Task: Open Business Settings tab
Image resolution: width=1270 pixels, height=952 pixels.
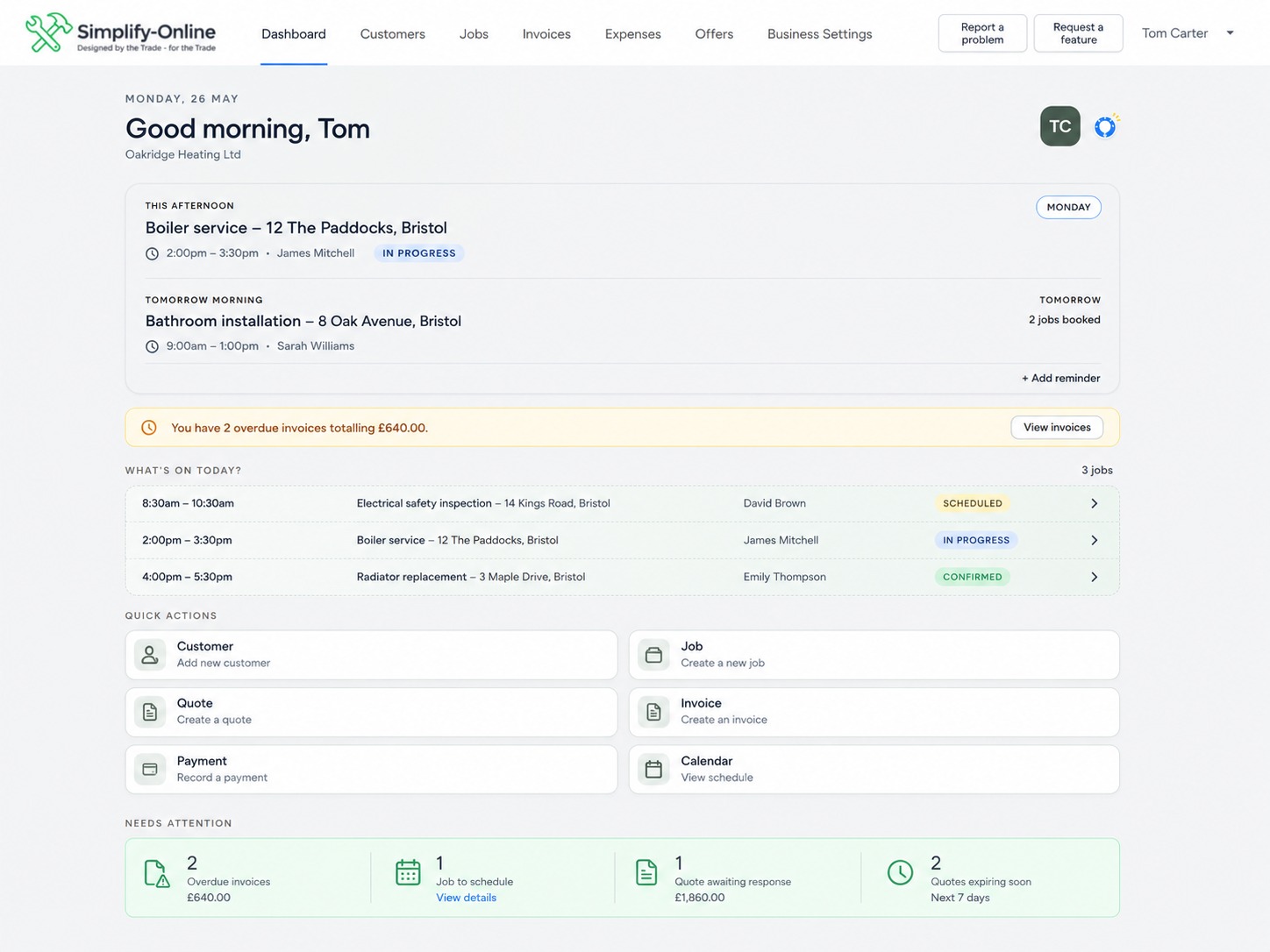Action: tap(820, 34)
